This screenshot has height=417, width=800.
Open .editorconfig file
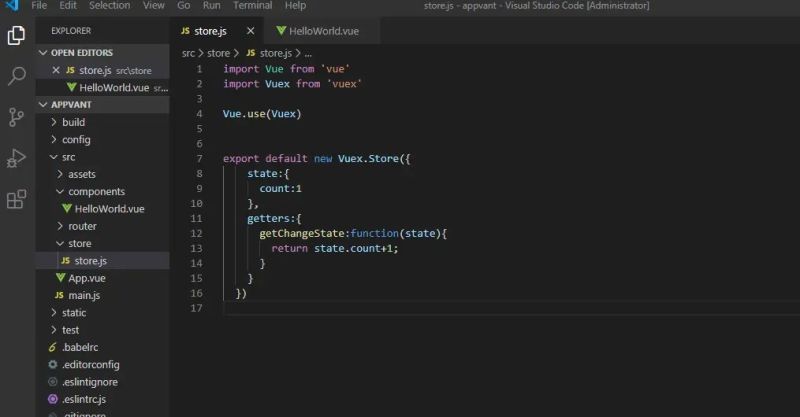(x=102, y=364)
